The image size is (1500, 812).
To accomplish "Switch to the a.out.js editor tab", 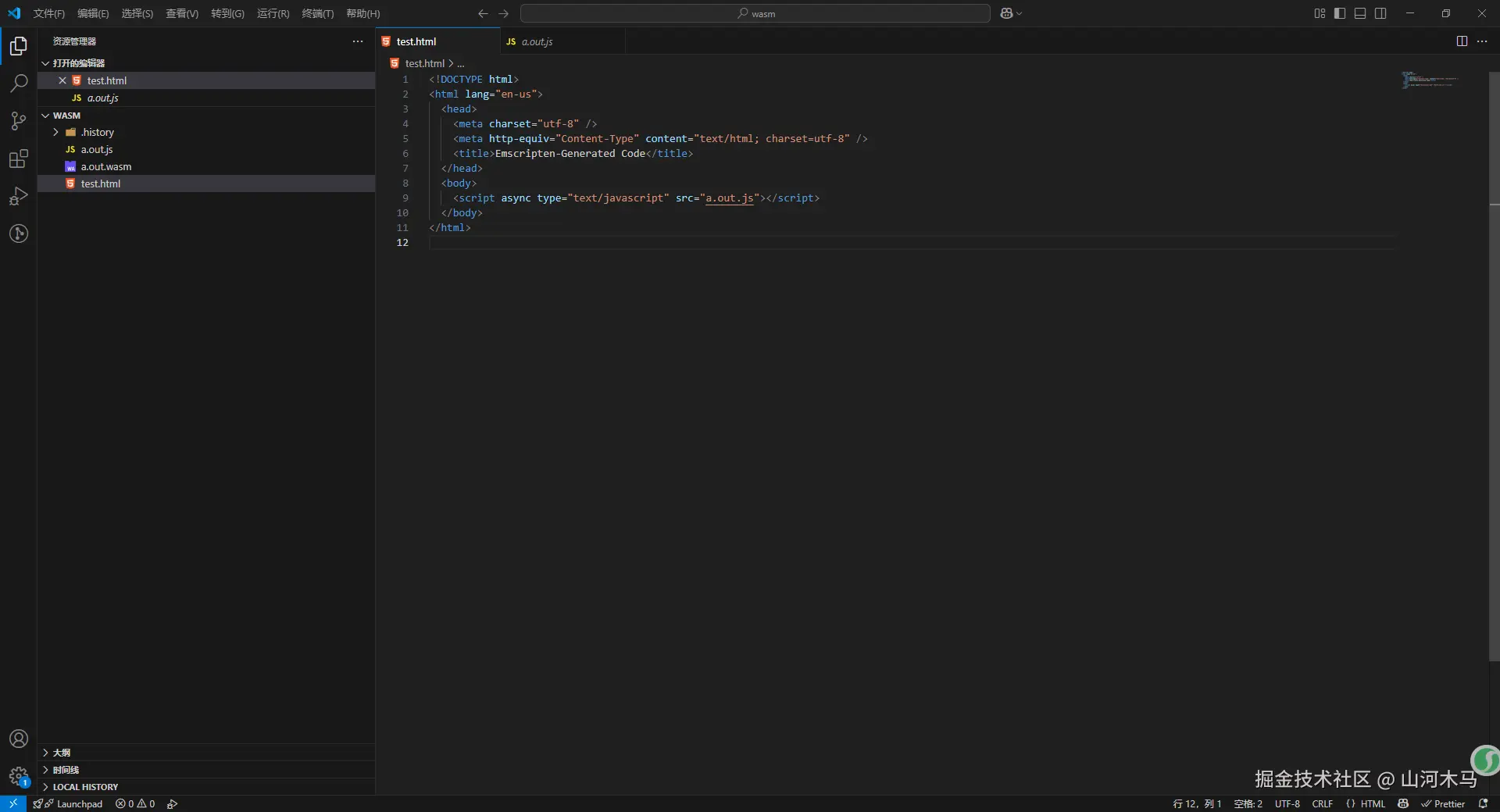I will [x=537, y=41].
